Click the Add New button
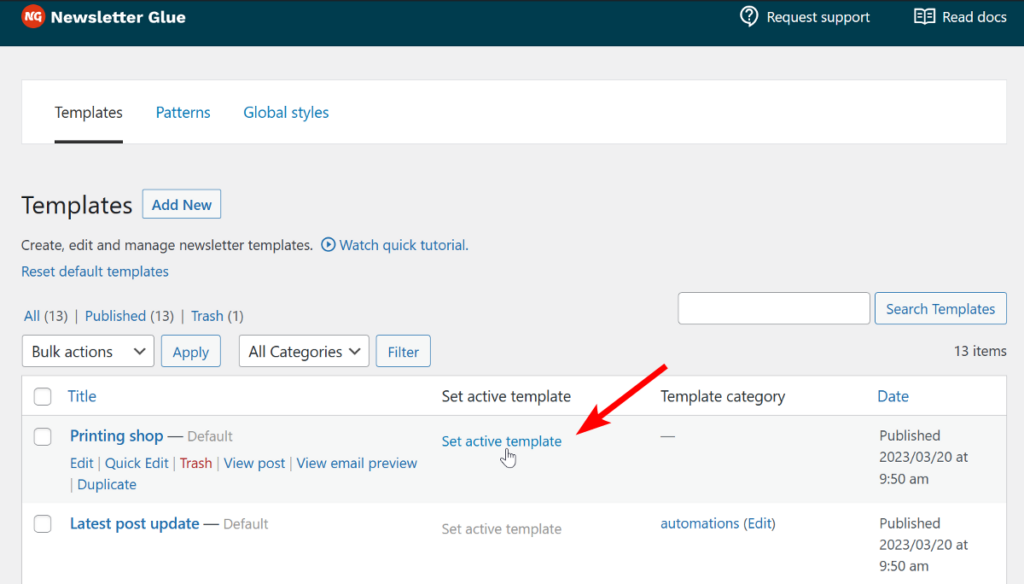 pos(181,204)
